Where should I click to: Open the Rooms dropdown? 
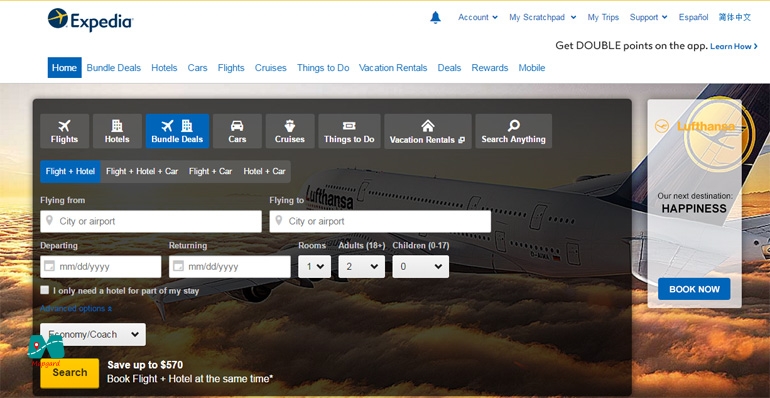click(314, 266)
